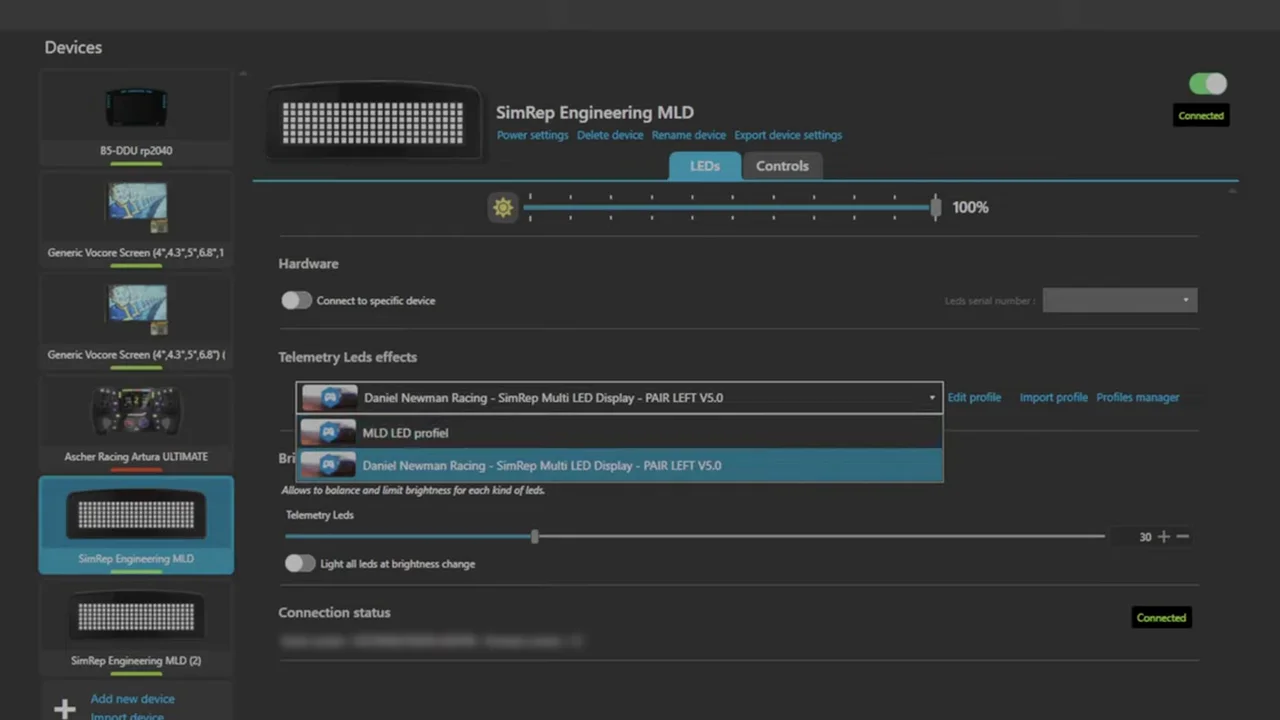This screenshot has height=720, width=1280.
Task: Click the Delete device link
Action: click(610, 135)
